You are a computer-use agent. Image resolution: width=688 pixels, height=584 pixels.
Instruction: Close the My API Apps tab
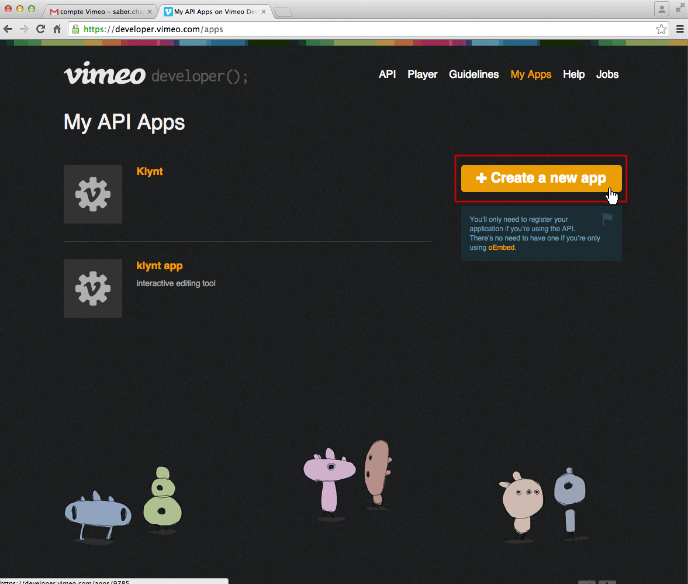coord(263,12)
